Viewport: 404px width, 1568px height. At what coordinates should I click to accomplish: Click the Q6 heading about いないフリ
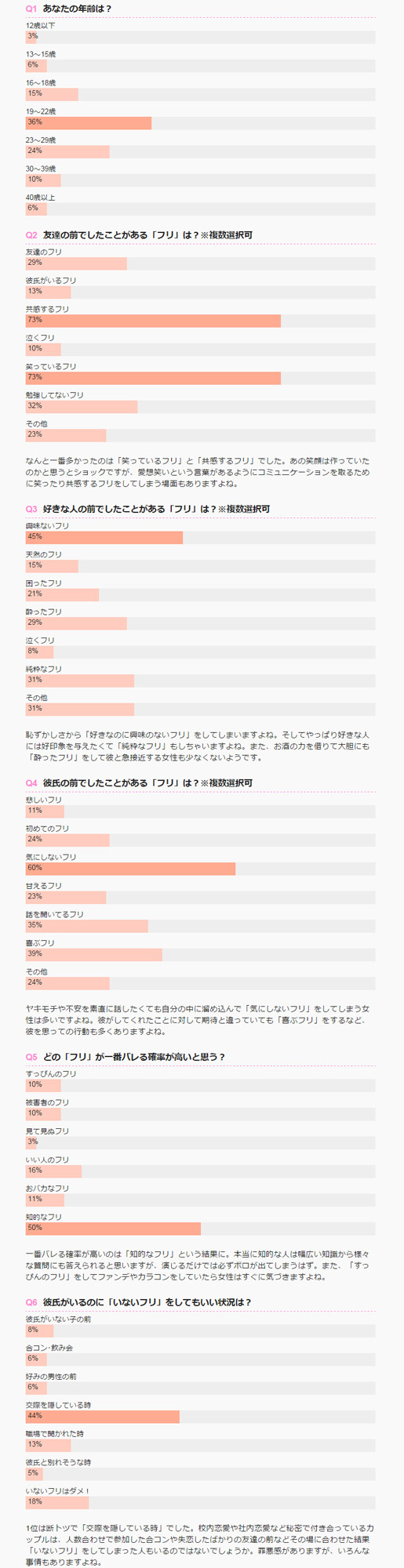point(147,1302)
